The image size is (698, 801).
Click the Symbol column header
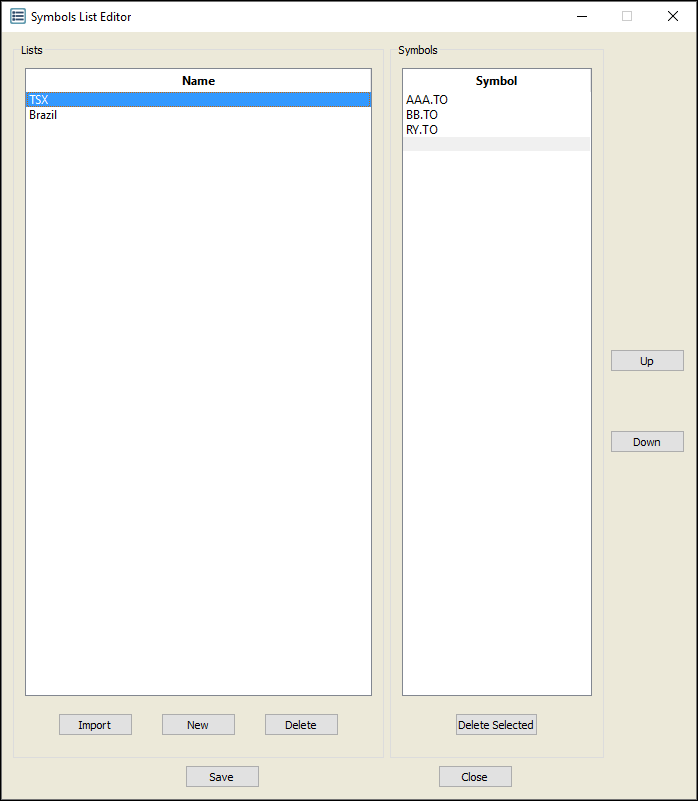pos(496,81)
